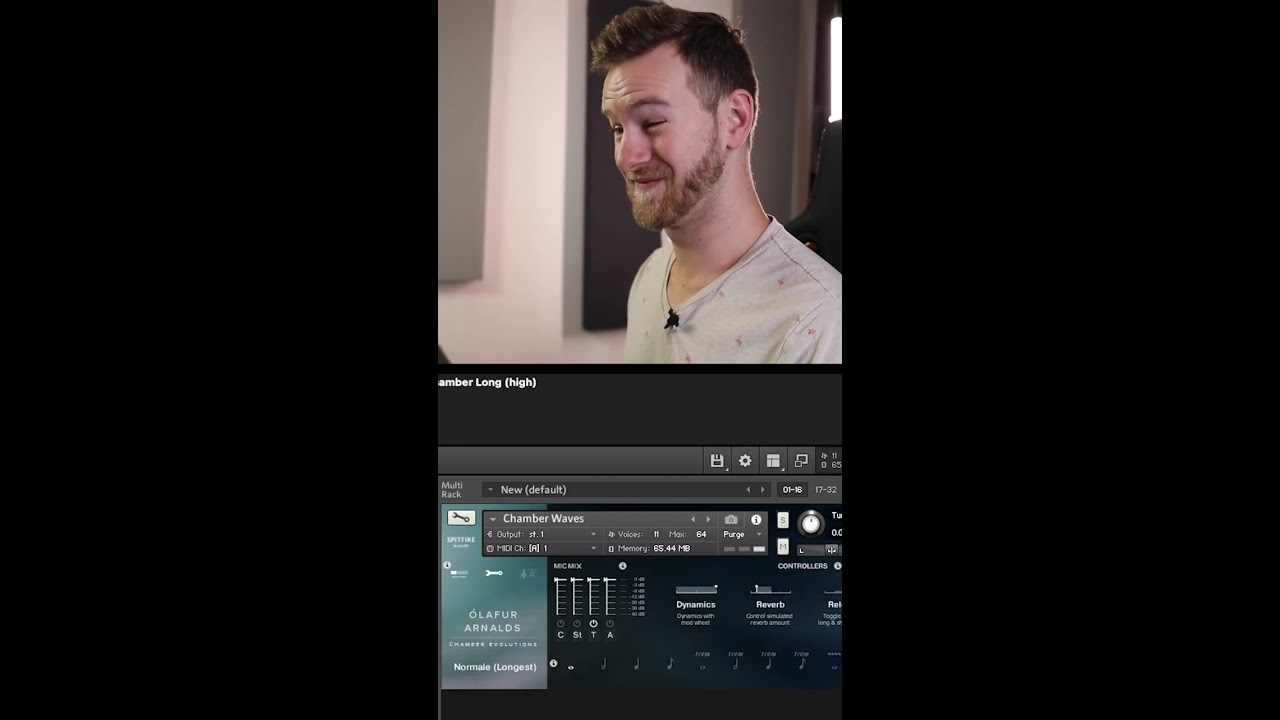Click the A mic label
The width and height of the screenshot is (1280, 720).
point(610,635)
